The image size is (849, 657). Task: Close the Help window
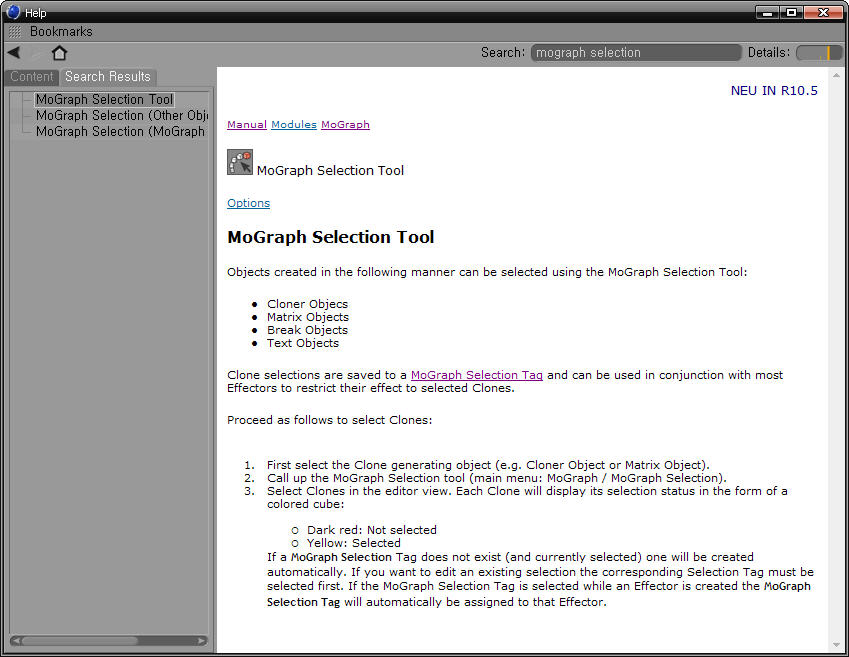coord(824,12)
